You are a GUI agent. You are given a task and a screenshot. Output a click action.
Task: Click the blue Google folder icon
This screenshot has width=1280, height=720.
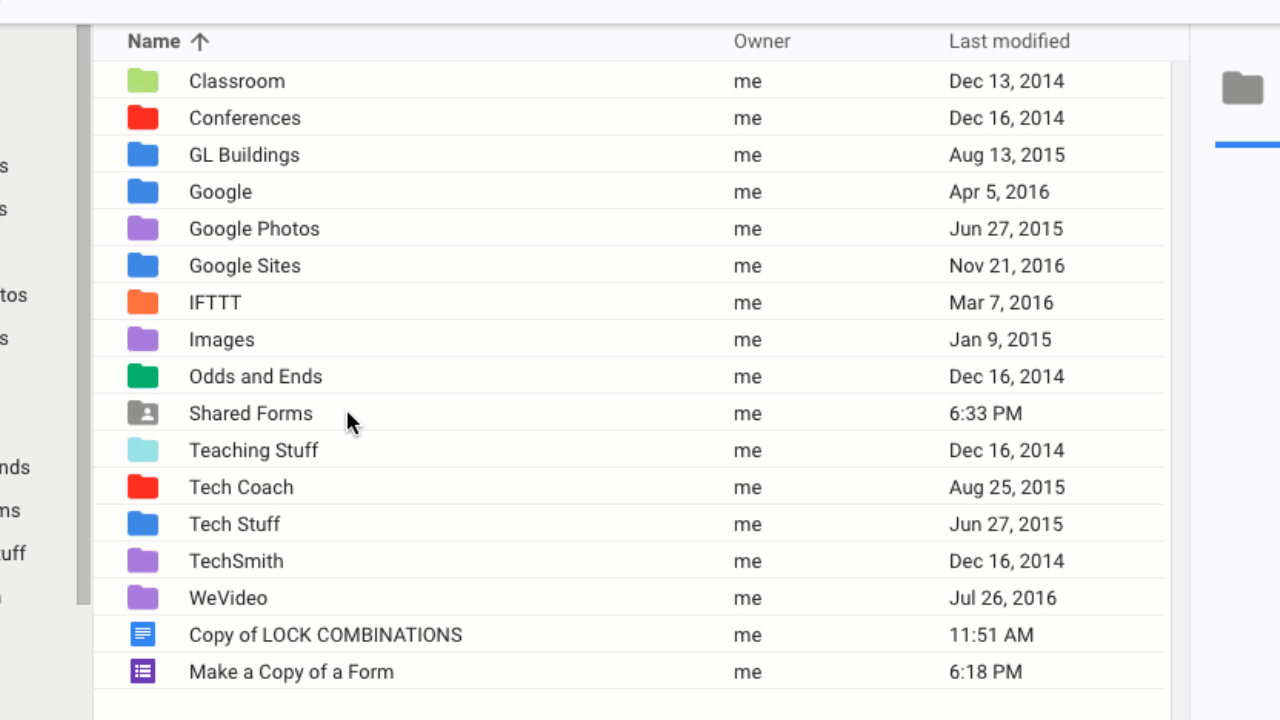[x=143, y=192]
